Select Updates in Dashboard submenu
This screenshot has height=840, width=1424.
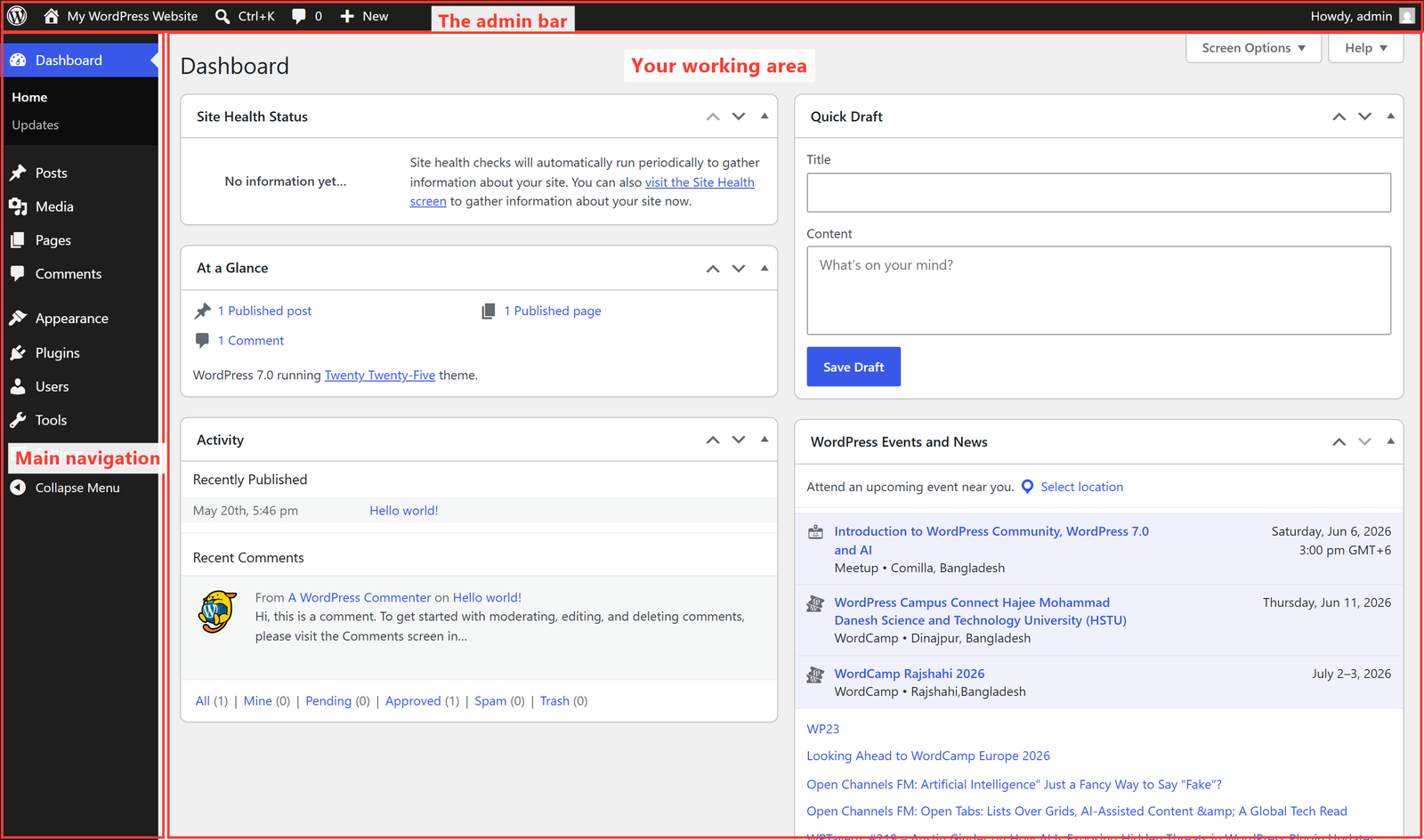(x=36, y=125)
